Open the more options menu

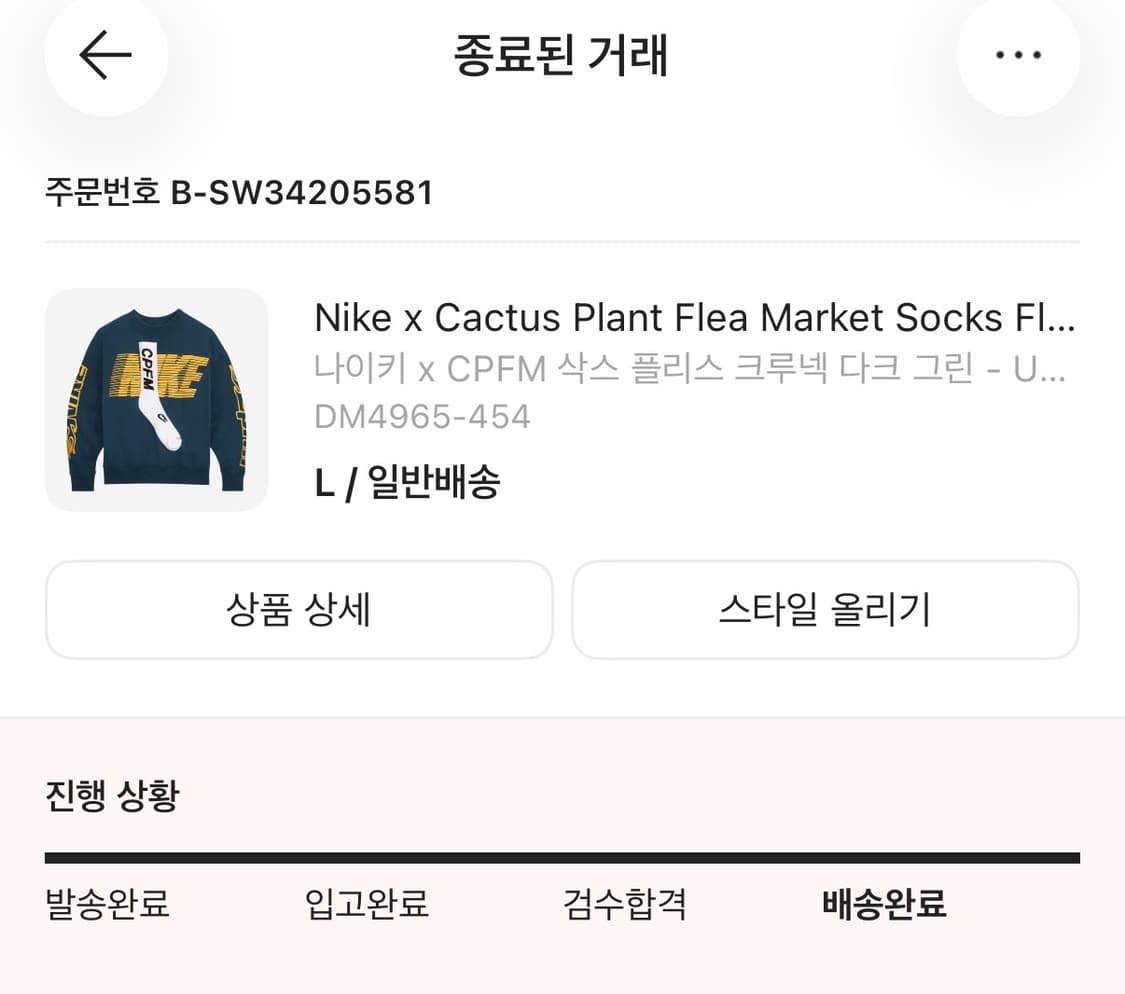click(1018, 56)
